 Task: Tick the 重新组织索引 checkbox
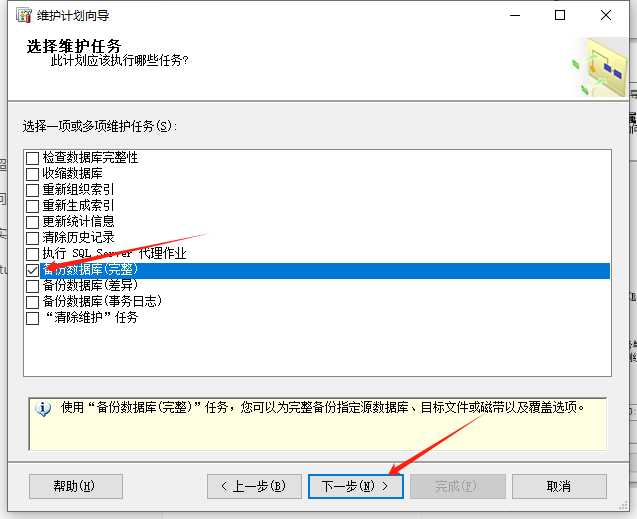tap(32, 190)
